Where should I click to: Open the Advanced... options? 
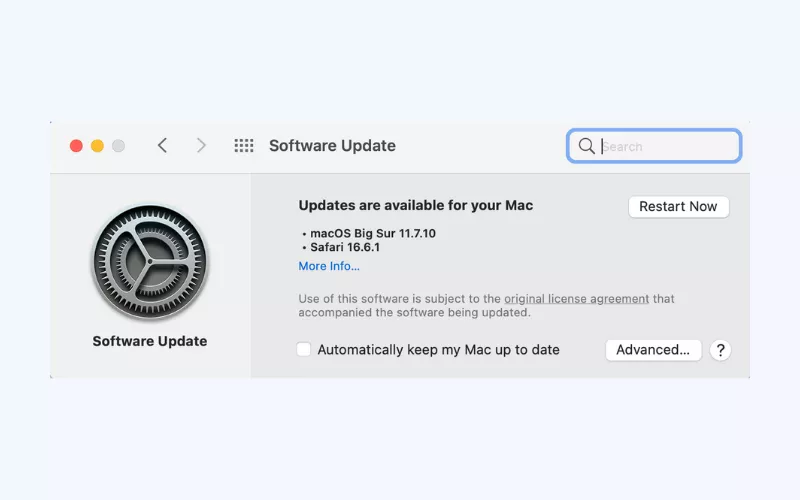(653, 350)
